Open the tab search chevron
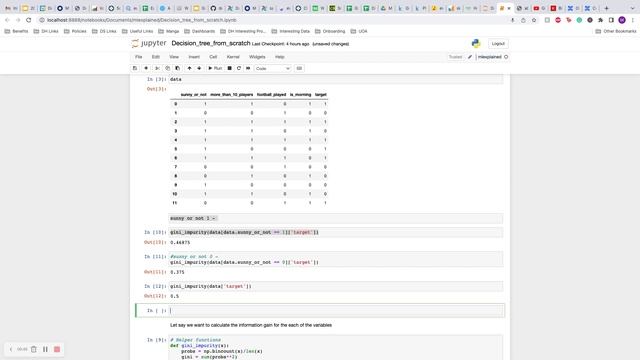 (x=632, y=8)
